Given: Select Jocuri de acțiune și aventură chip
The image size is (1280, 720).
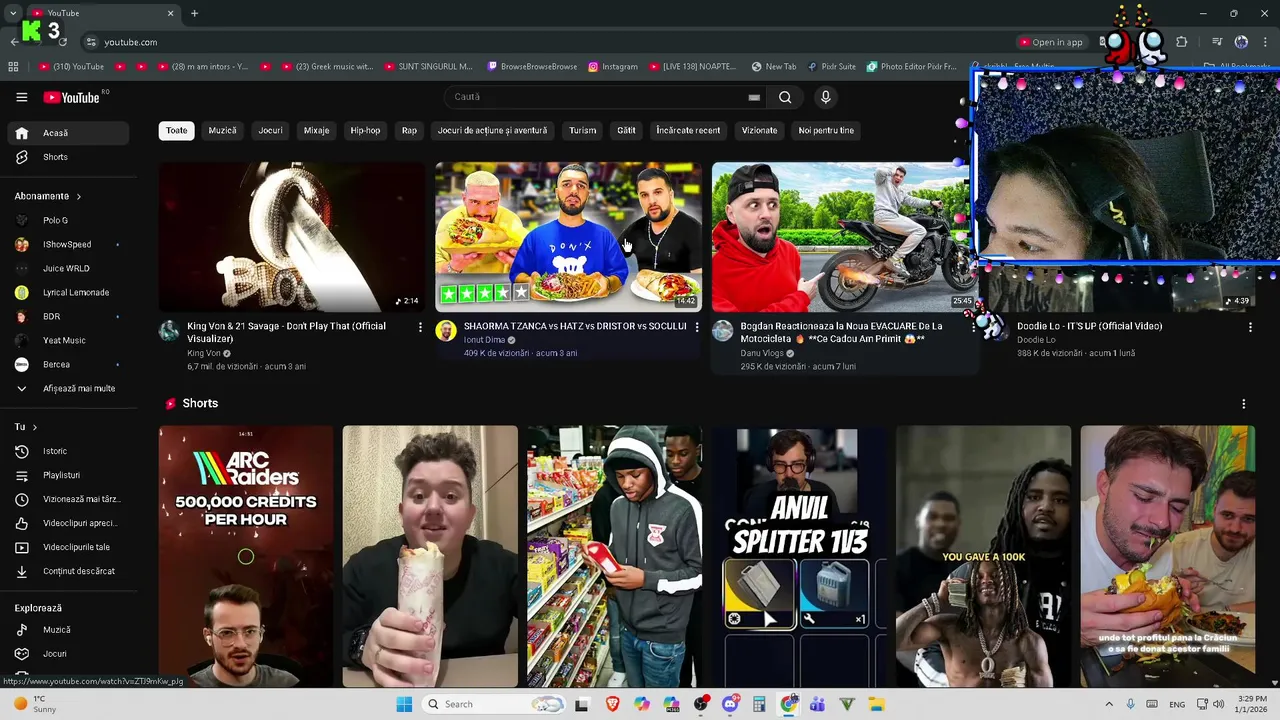Looking at the screenshot, I should pos(492,130).
